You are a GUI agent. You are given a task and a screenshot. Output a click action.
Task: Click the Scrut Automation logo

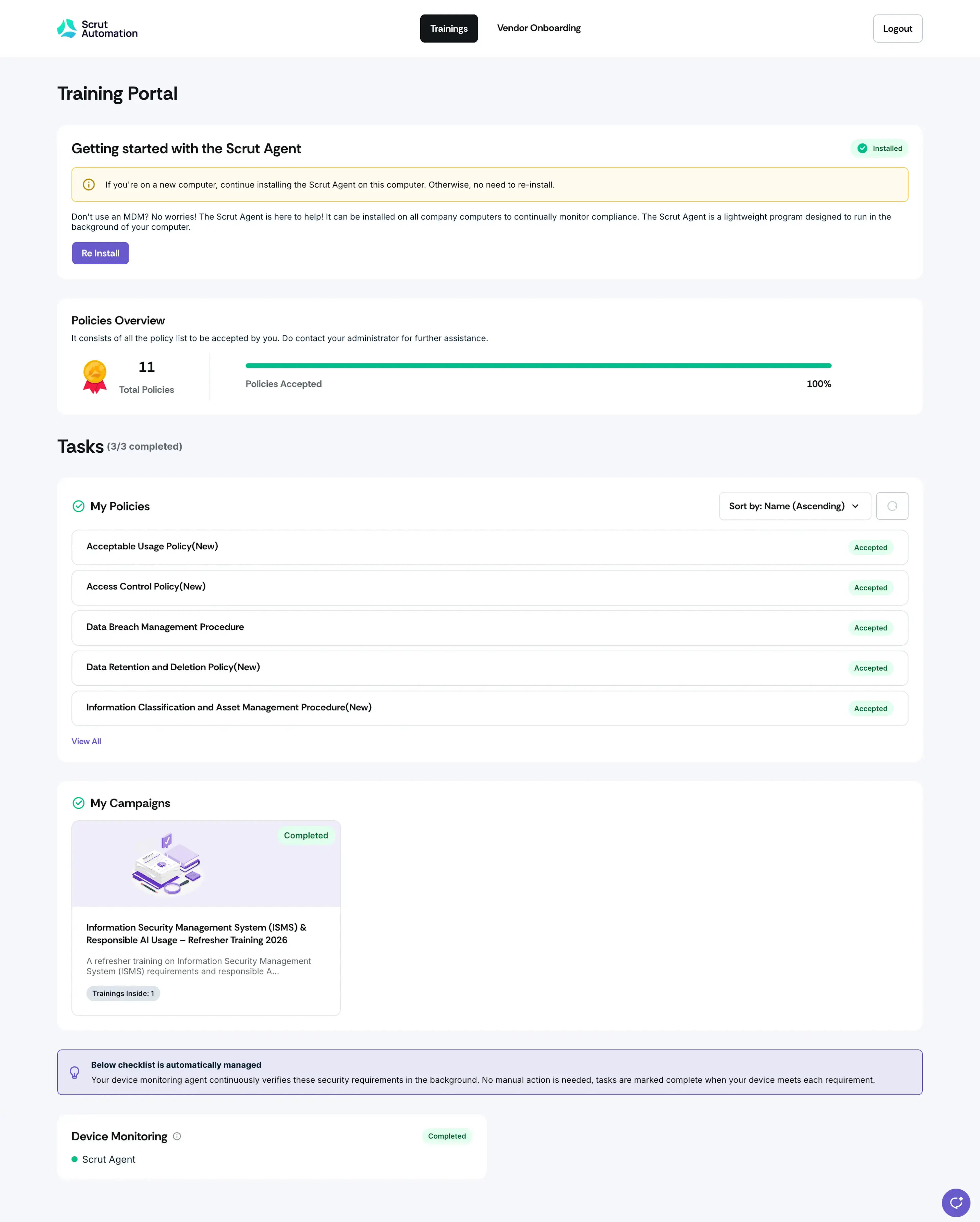(x=97, y=28)
